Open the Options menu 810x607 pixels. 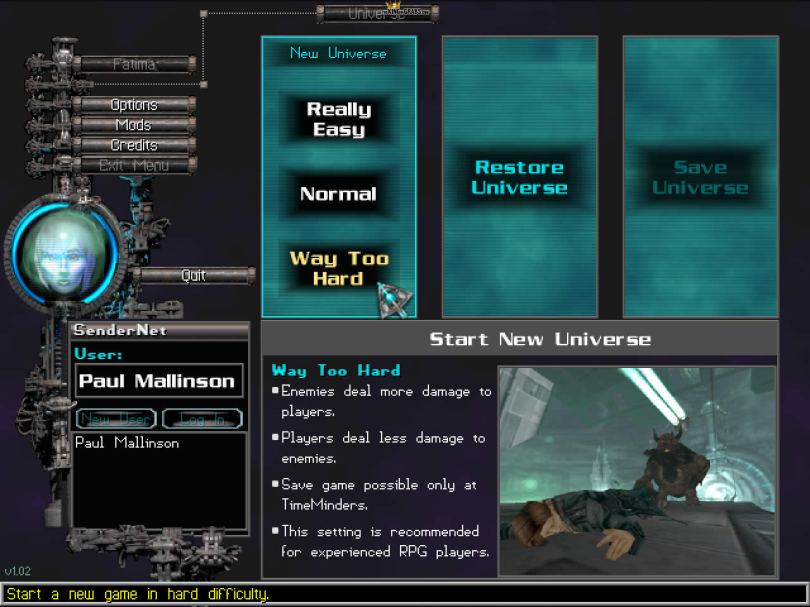134,105
